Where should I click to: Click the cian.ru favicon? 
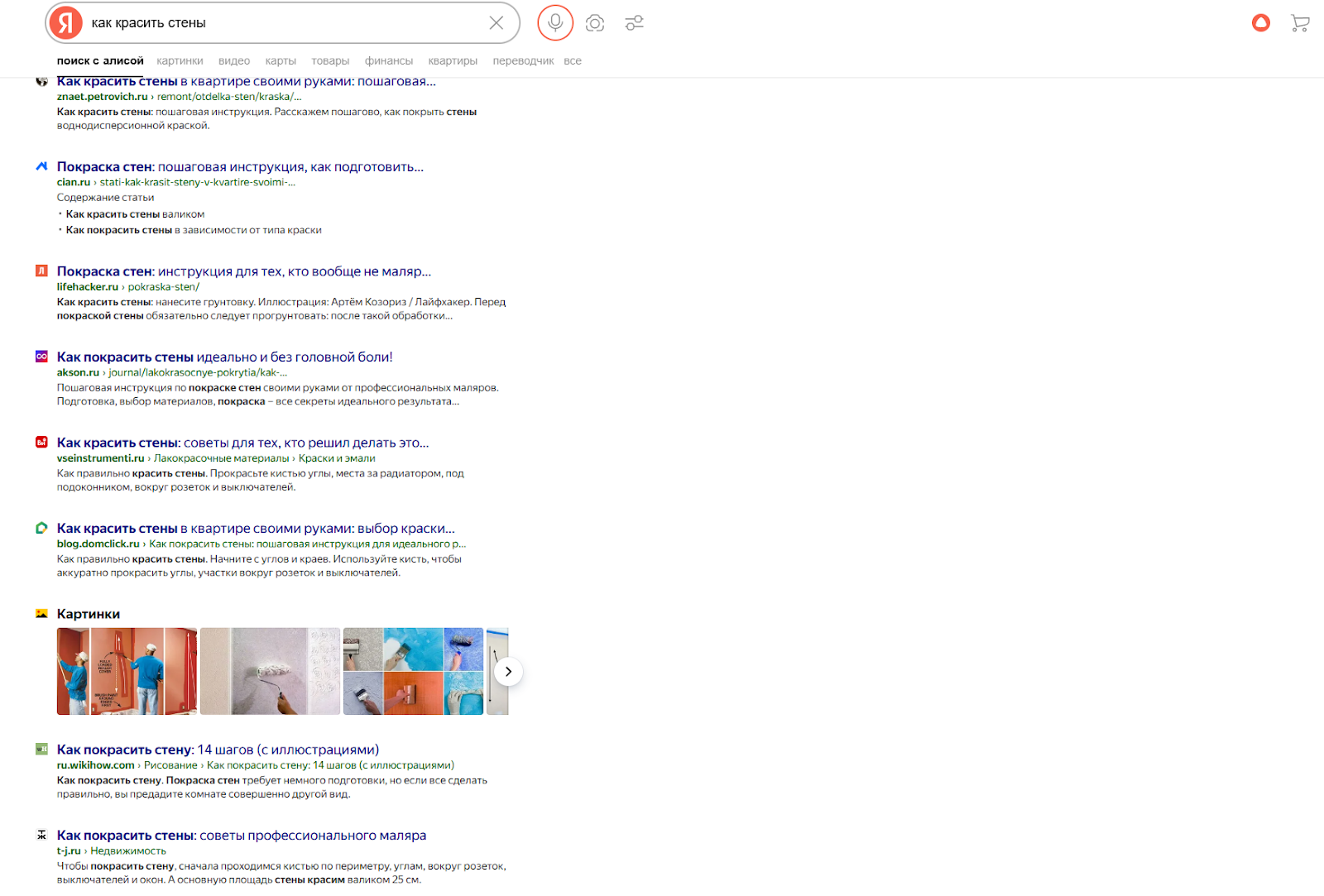click(x=41, y=166)
